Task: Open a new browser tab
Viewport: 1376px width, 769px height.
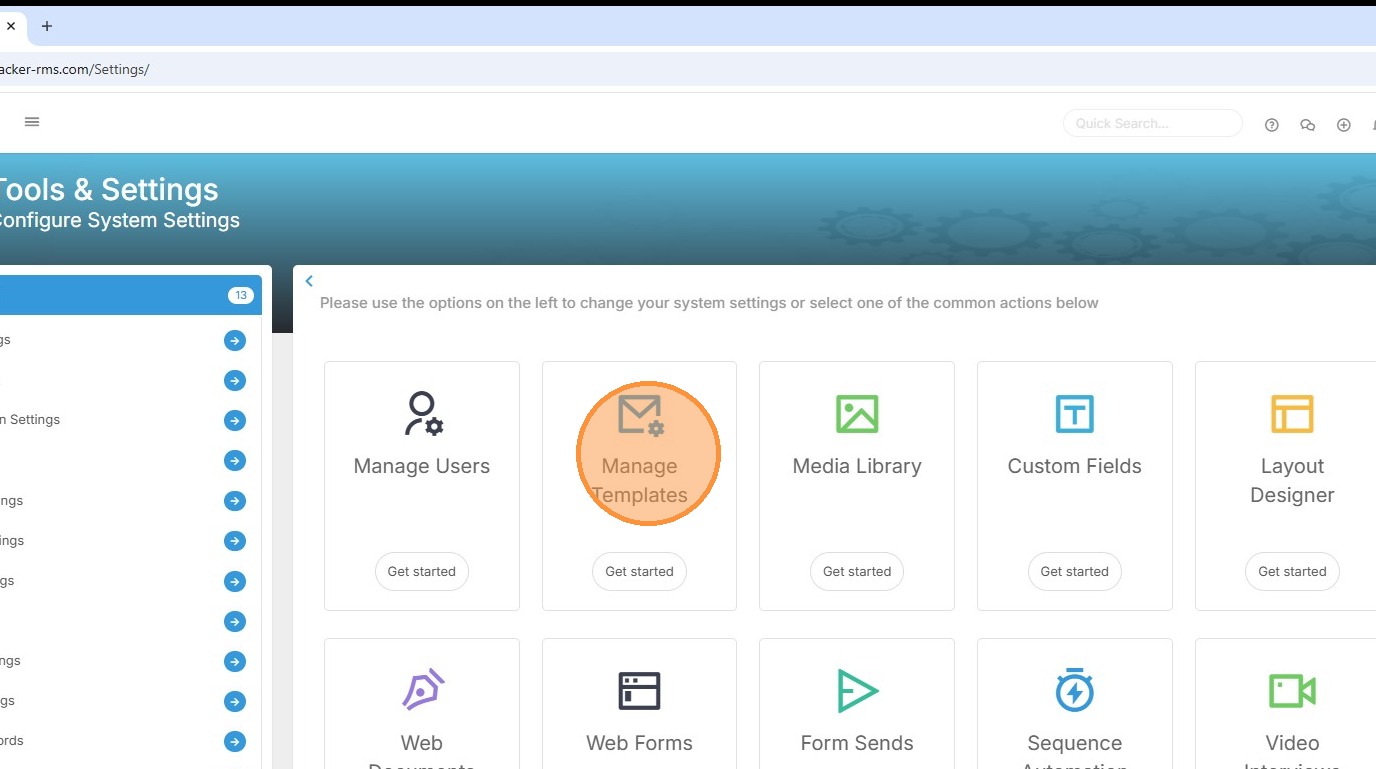Action: (x=46, y=26)
